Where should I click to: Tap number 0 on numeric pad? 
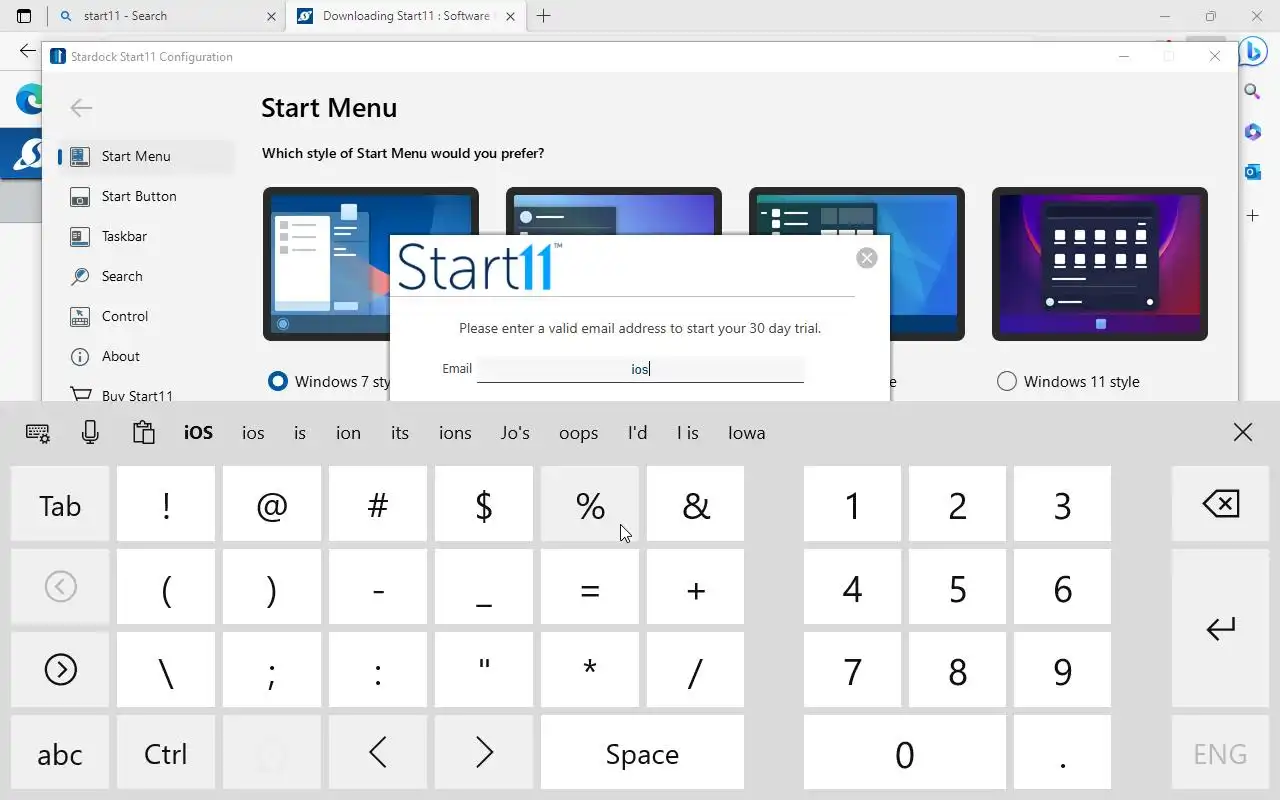click(x=905, y=752)
